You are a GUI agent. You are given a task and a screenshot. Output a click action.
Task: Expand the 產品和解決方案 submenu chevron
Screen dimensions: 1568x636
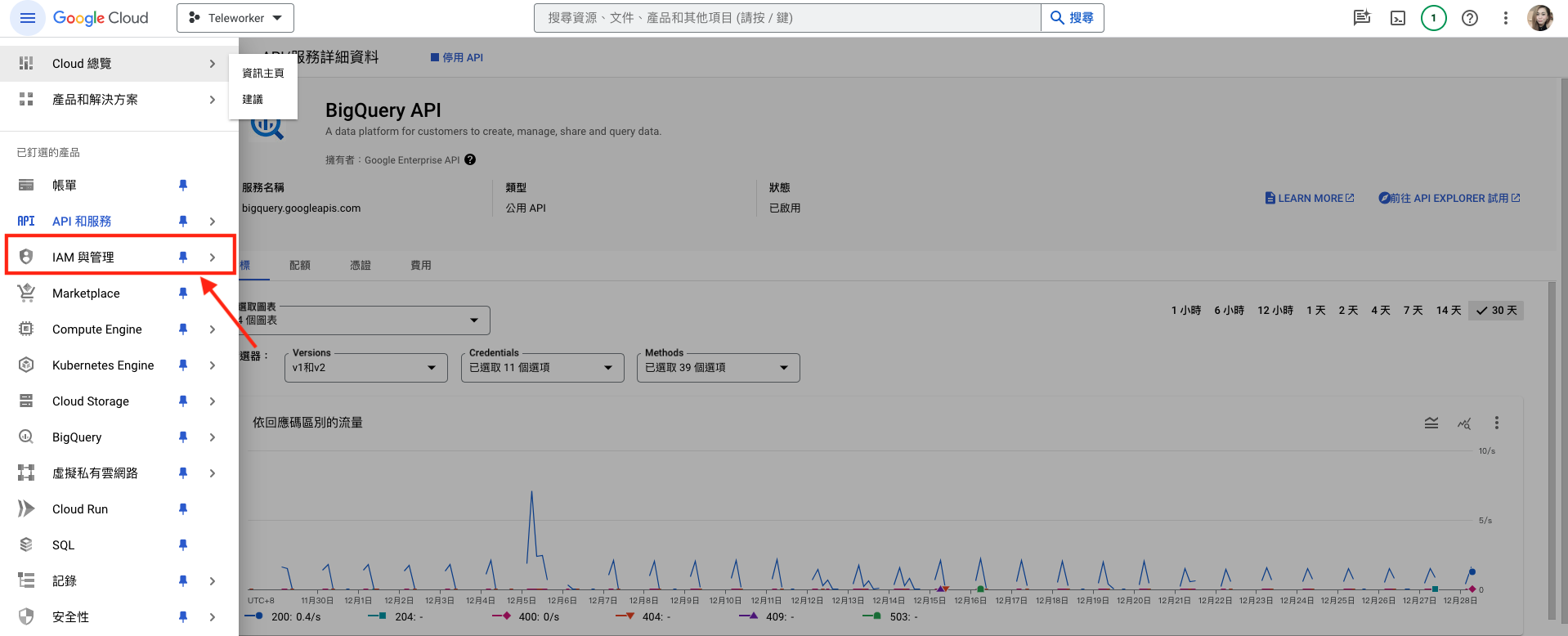[213, 99]
